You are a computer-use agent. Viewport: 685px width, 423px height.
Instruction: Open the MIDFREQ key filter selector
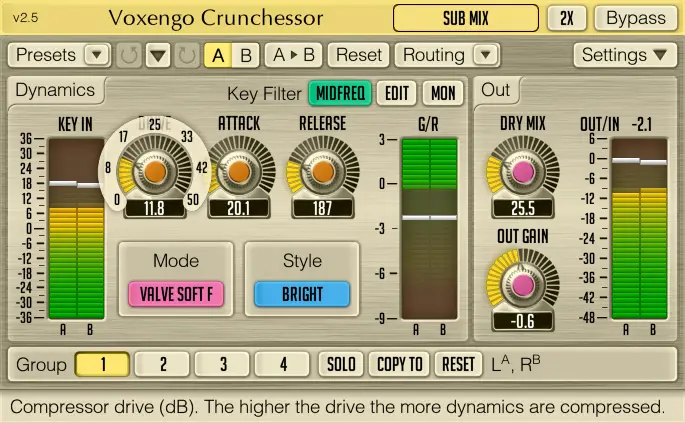point(340,93)
